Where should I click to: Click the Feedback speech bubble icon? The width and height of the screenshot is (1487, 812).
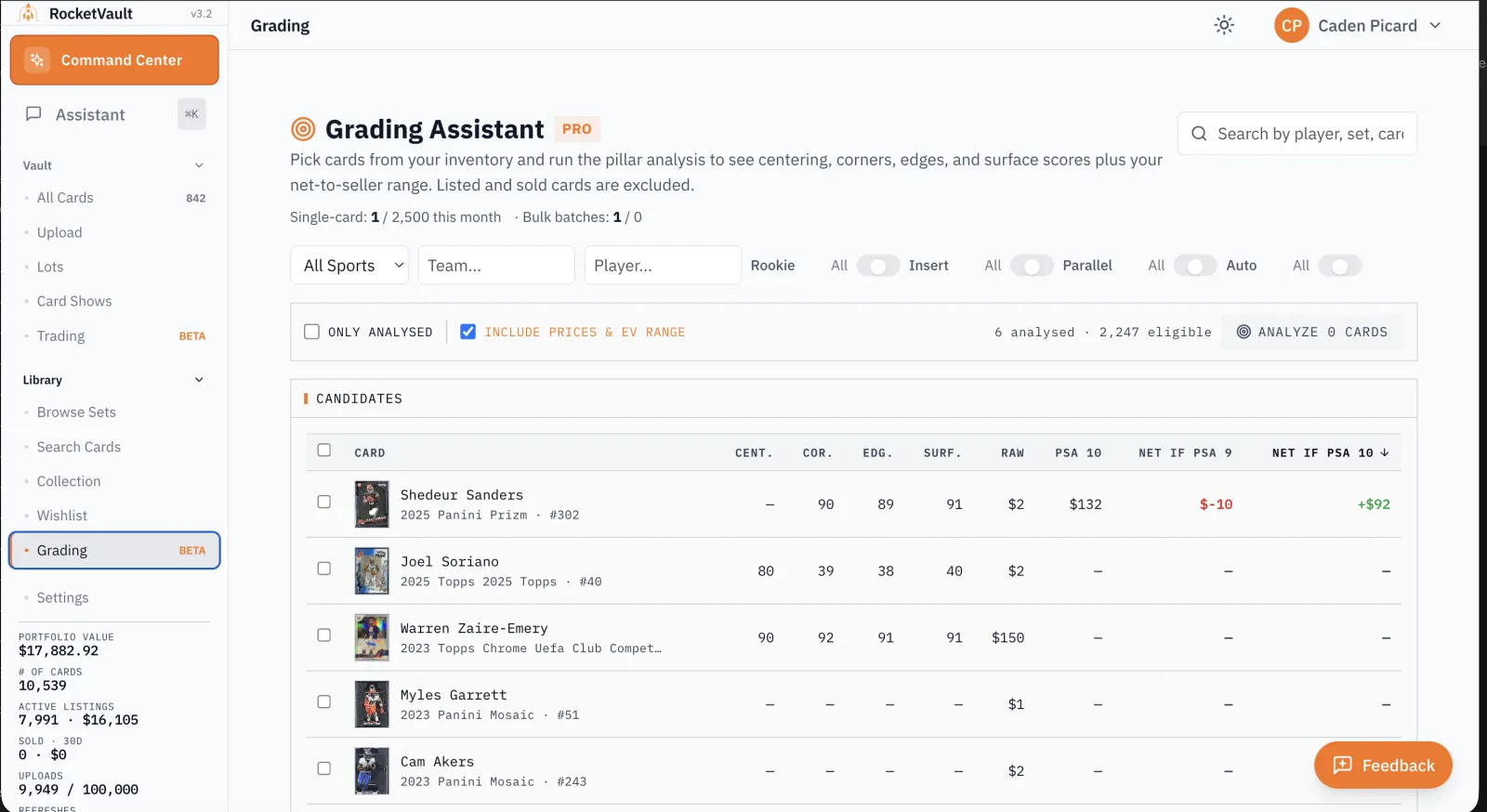[x=1342, y=766]
